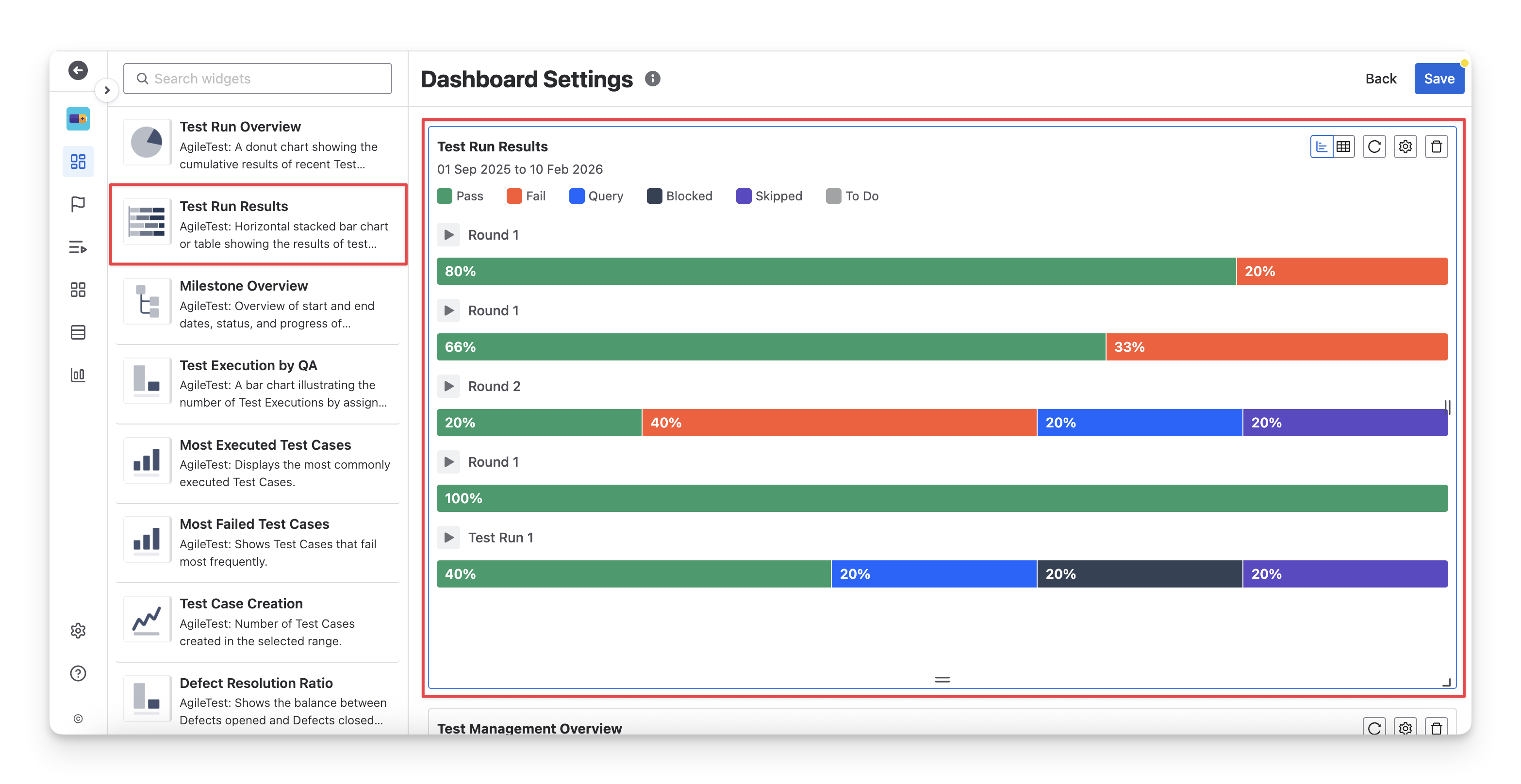Expand the Test Run 1 row
This screenshot has width=1521, height=784.
click(x=449, y=537)
